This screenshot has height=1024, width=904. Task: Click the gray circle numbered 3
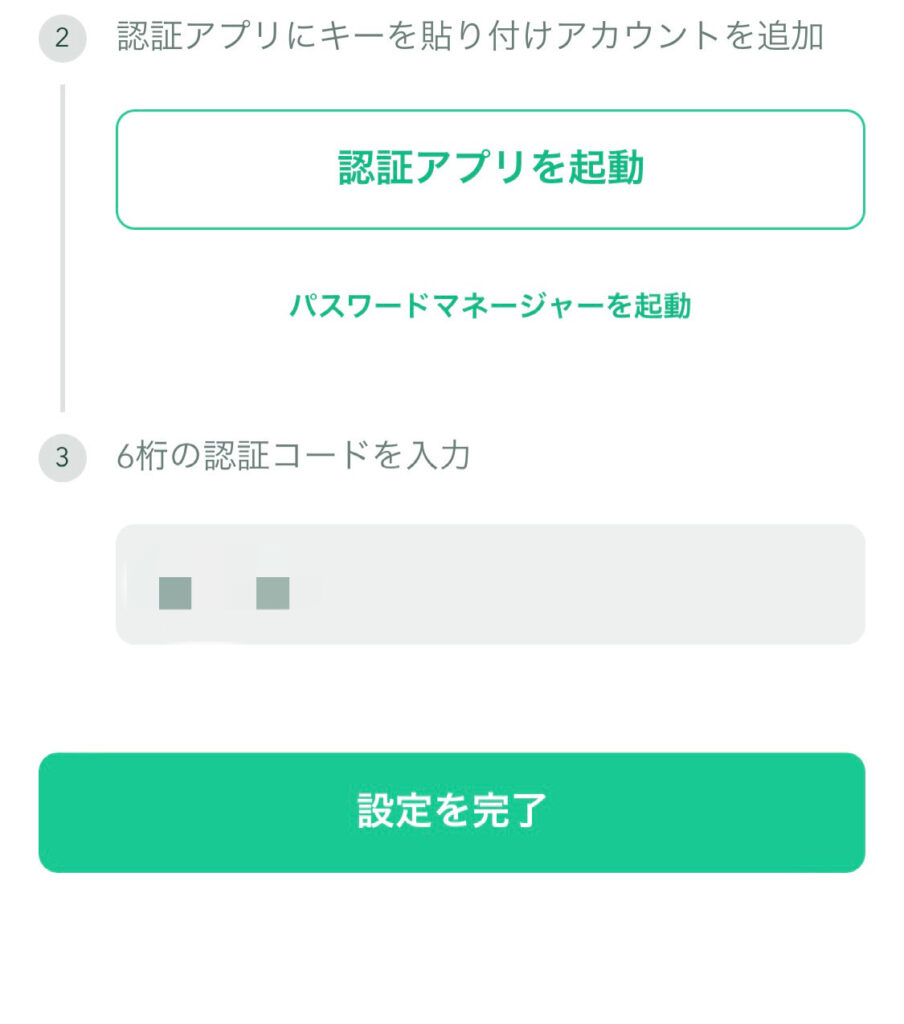[x=62, y=457]
